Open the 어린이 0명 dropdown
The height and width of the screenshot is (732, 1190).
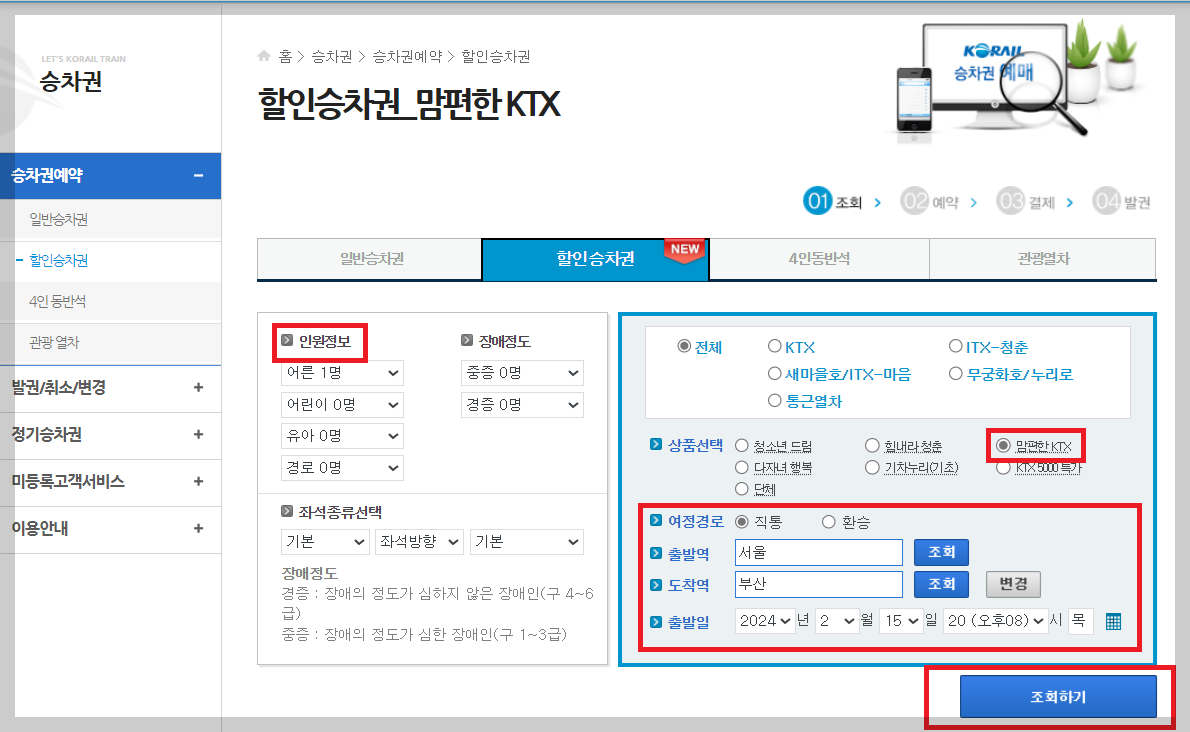[342, 404]
